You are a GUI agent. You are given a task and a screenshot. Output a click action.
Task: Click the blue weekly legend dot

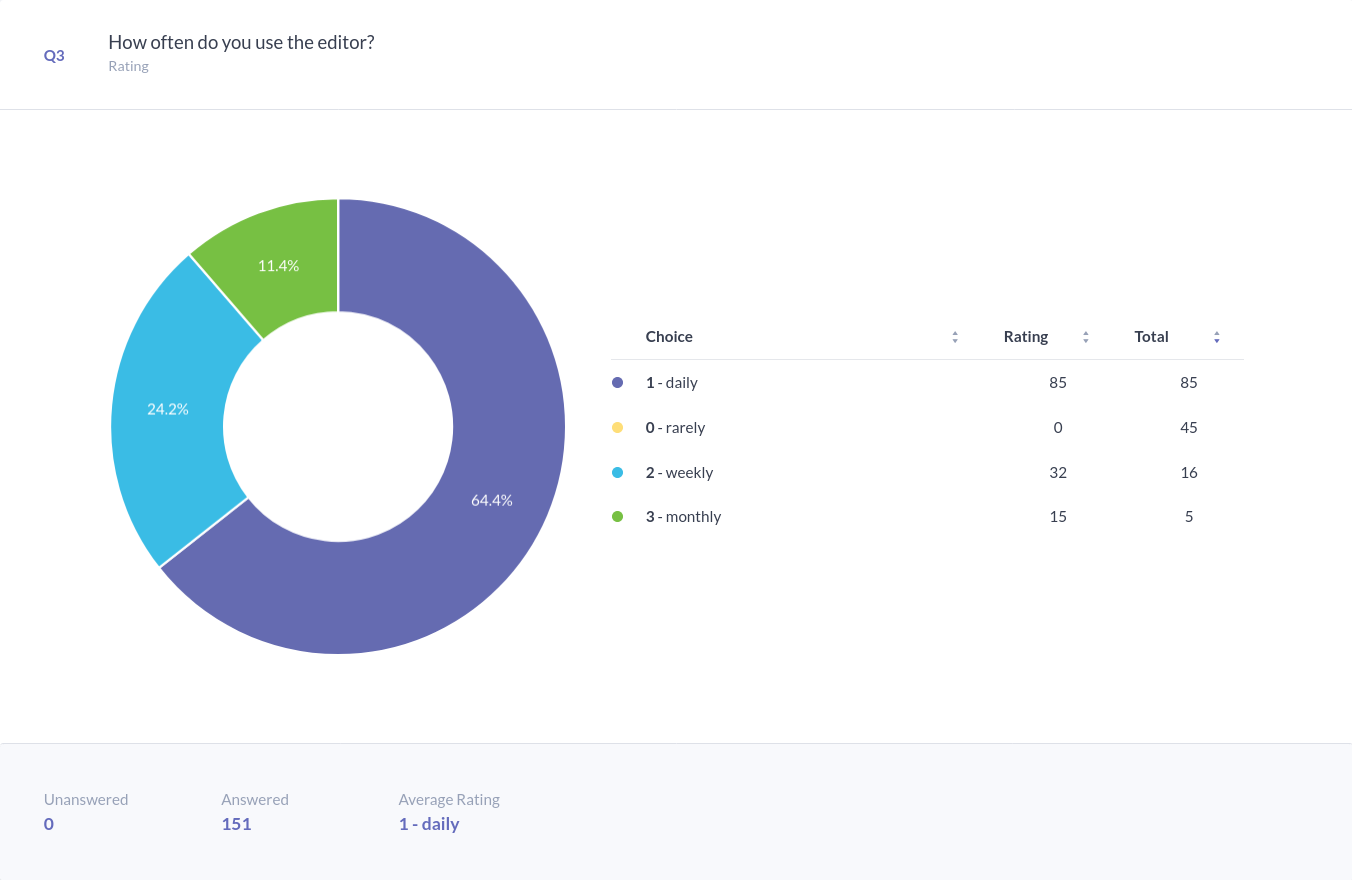[x=617, y=473]
